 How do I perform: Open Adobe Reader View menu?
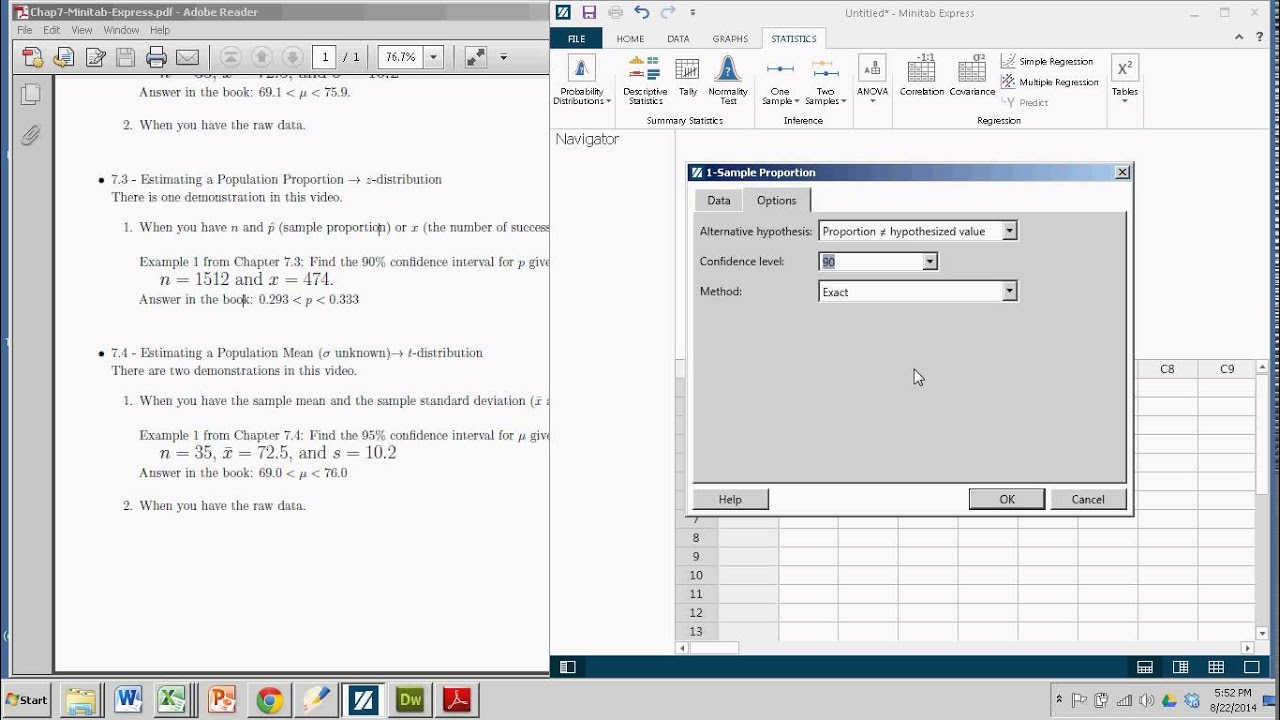(x=82, y=30)
